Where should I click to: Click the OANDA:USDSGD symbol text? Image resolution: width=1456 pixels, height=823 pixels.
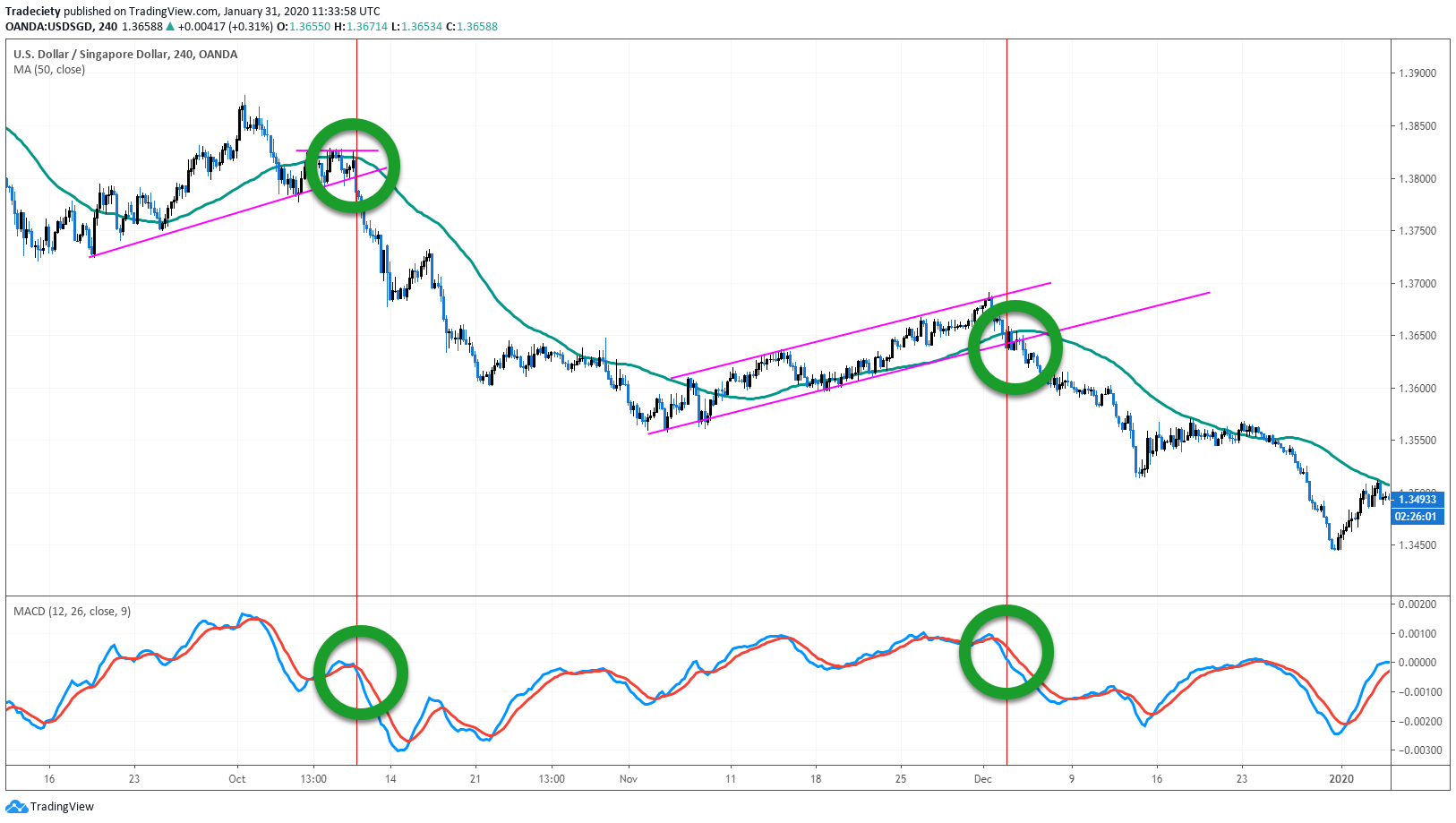(48, 27)
